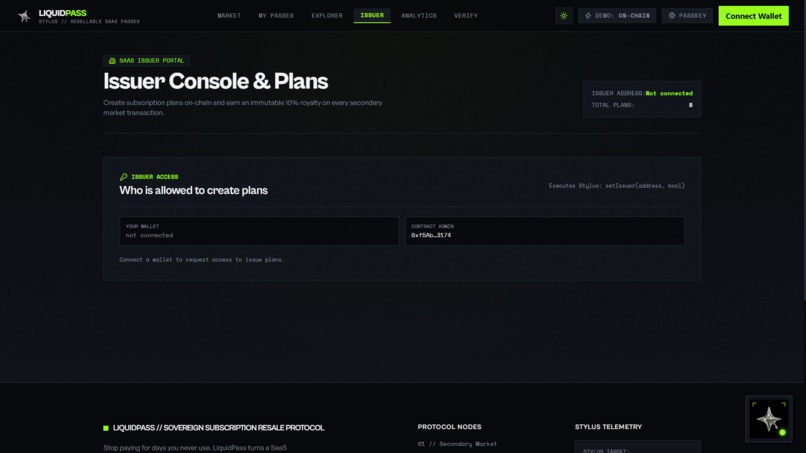The width and height of the screenshot is (806, 453).
Task: Select the Issuer tab
Action: point(372,15)
